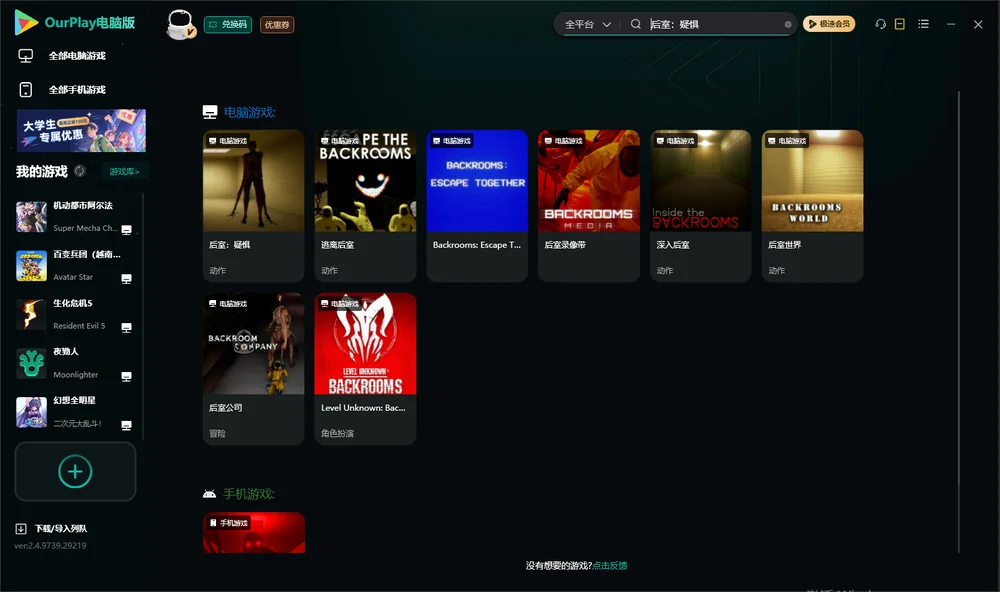1000x592 pixels.
Task: Open the 深入后室 game card
Action: click(x=701, y=206)
